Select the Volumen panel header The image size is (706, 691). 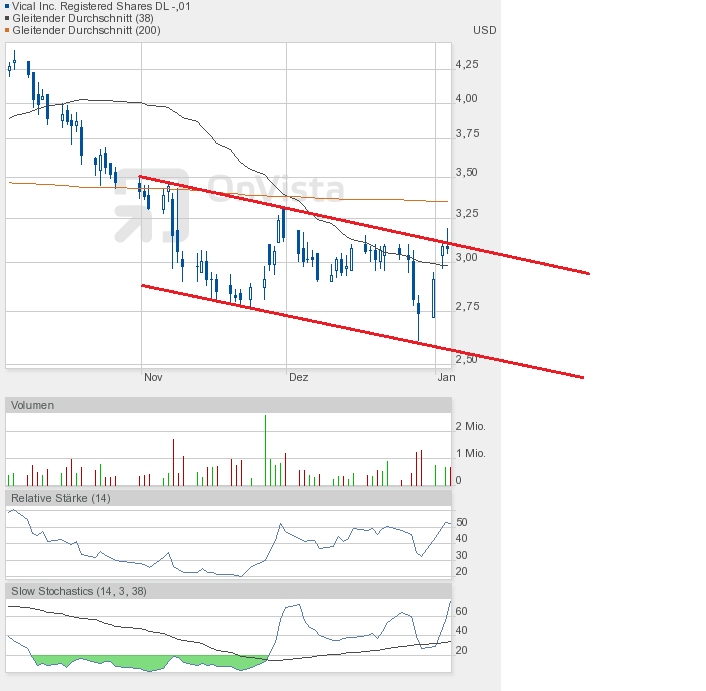(x=228, y=405)
